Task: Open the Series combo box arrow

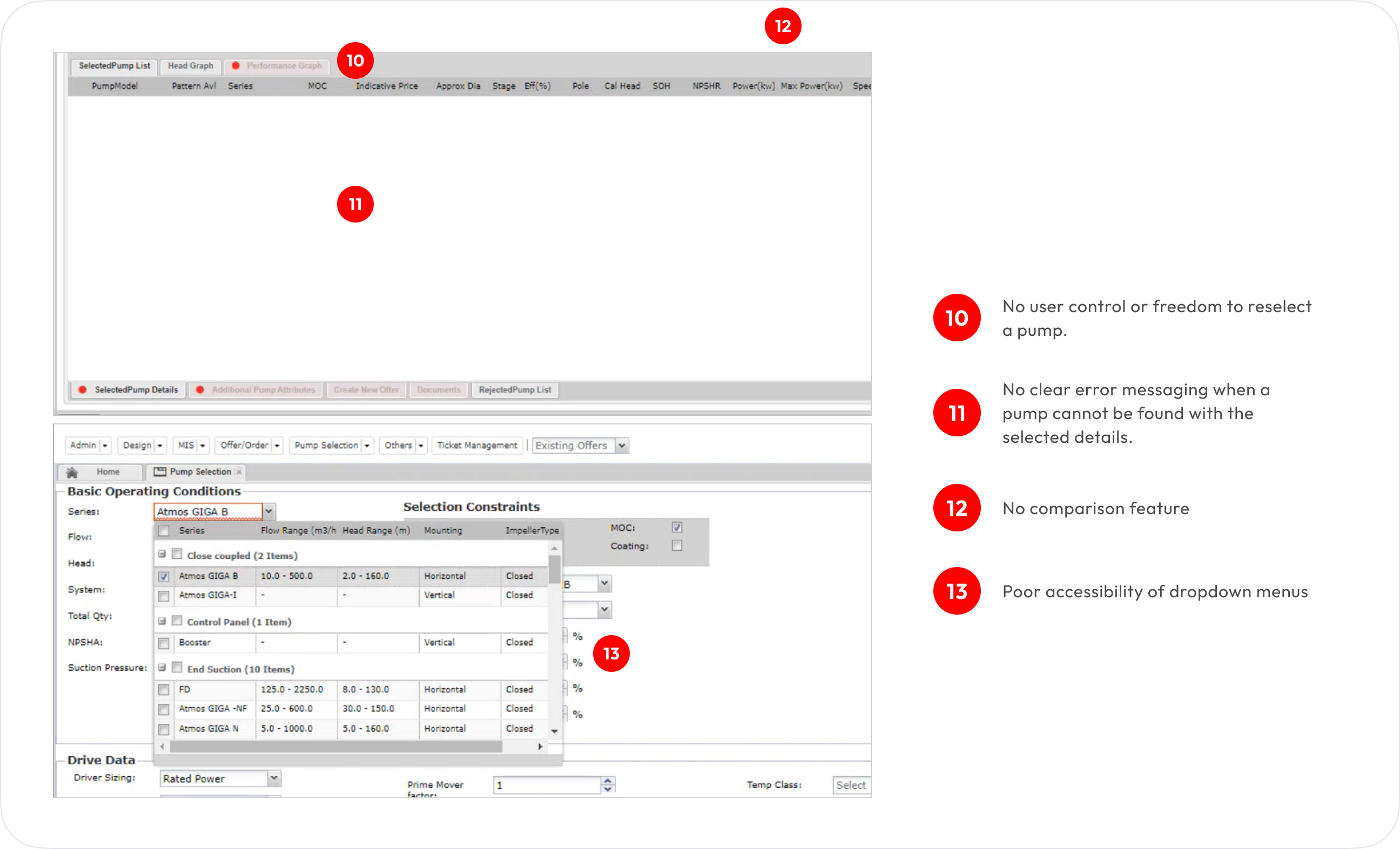Action: click(269, 511)
